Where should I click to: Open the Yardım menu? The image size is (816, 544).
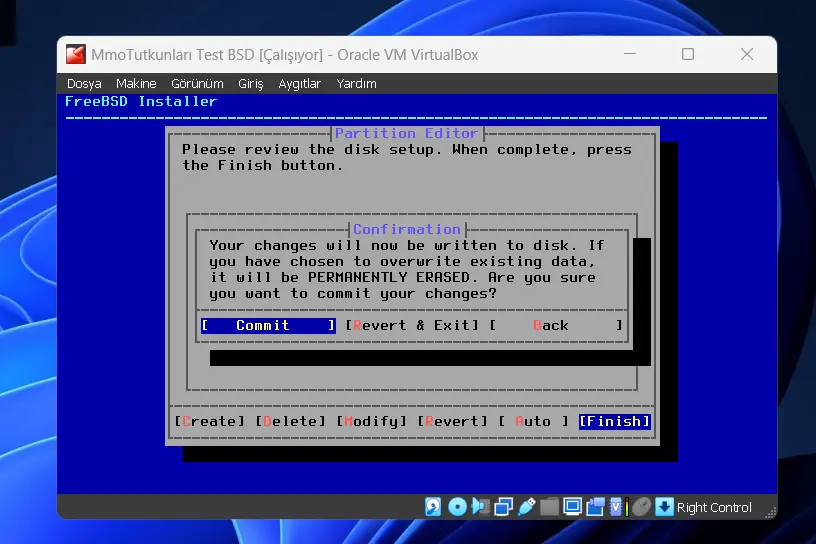[356, 84]
